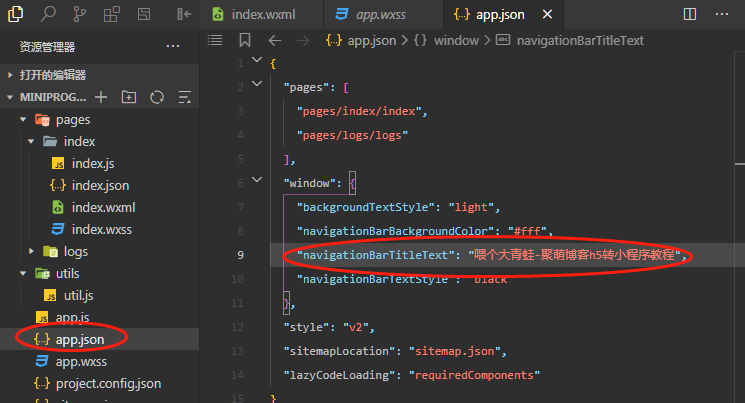Screen dimensions: 745x403
Task: Click the window breadcrumb segment
Action: tap(449, 40)
